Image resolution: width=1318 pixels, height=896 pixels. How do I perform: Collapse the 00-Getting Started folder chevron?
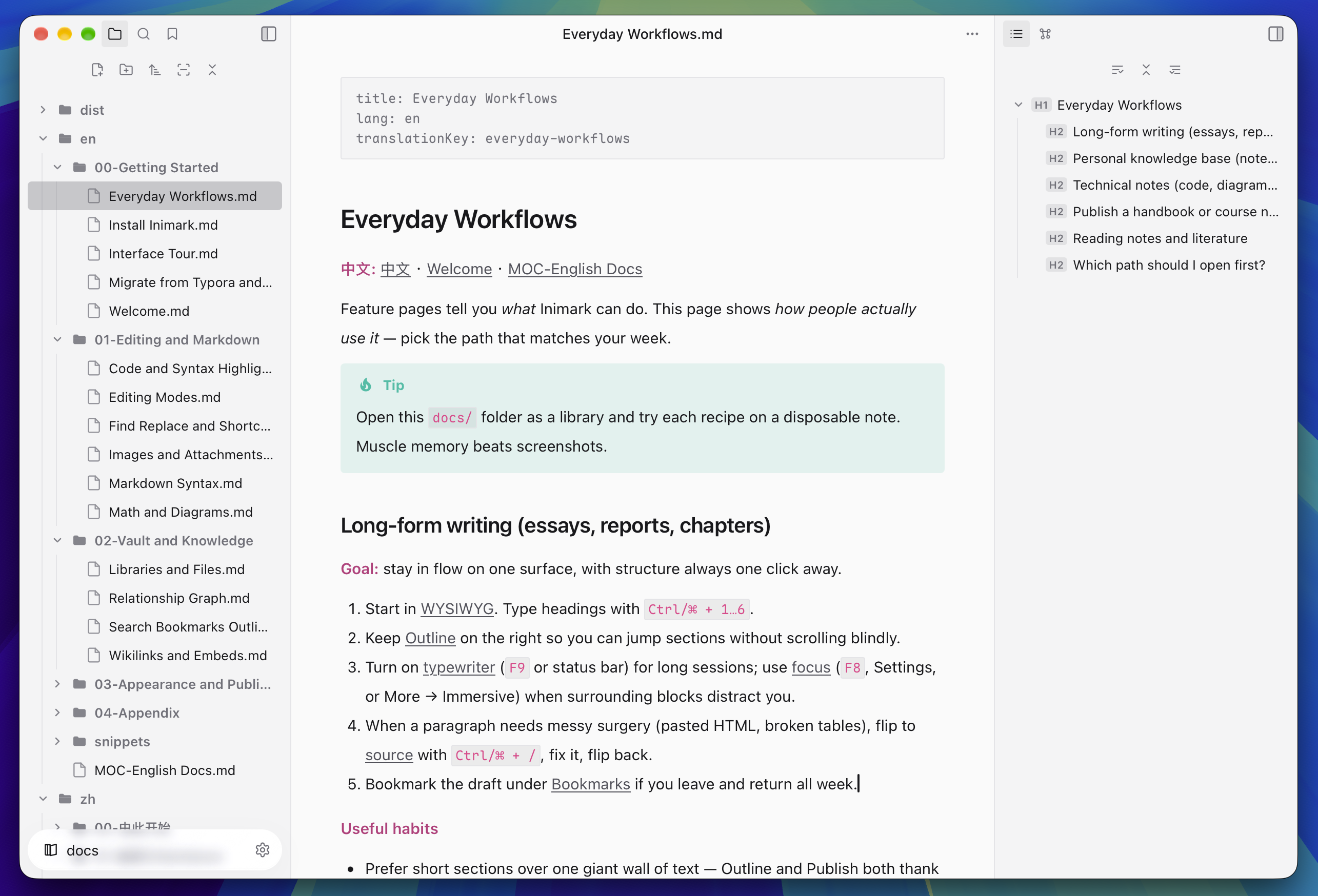pyautogui.click(x=57, y=167)
